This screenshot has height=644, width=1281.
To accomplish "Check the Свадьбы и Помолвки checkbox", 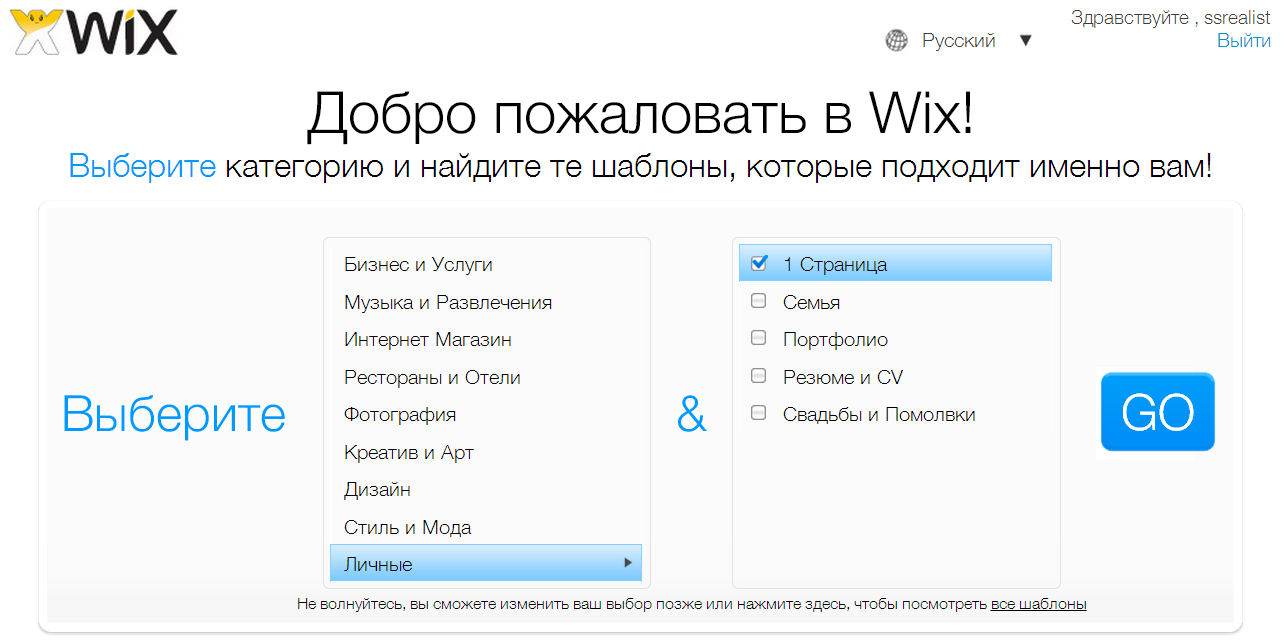I will pyautogui.click(x=759, y=413).
